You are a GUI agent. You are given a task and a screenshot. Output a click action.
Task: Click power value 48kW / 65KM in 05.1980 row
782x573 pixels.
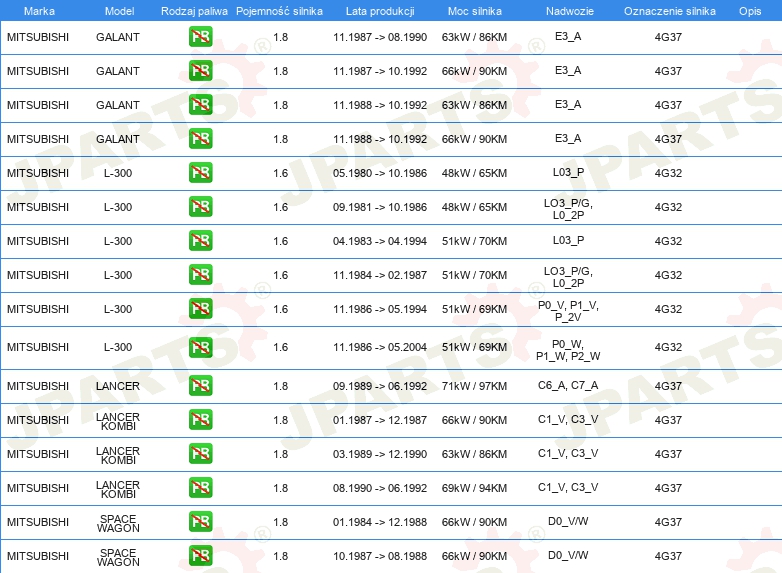point(474,173)
